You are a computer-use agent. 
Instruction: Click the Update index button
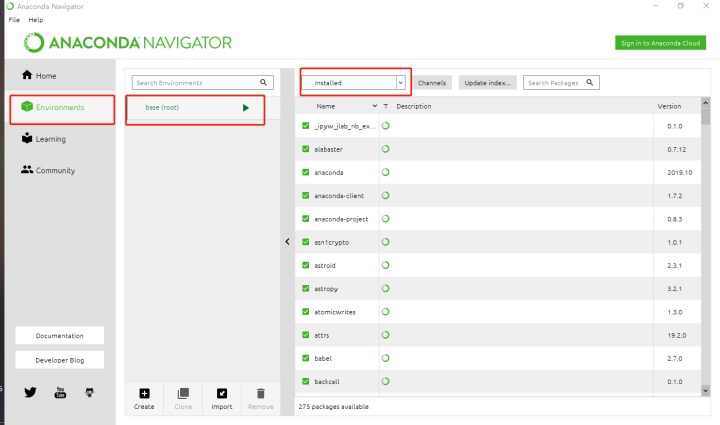487,83
